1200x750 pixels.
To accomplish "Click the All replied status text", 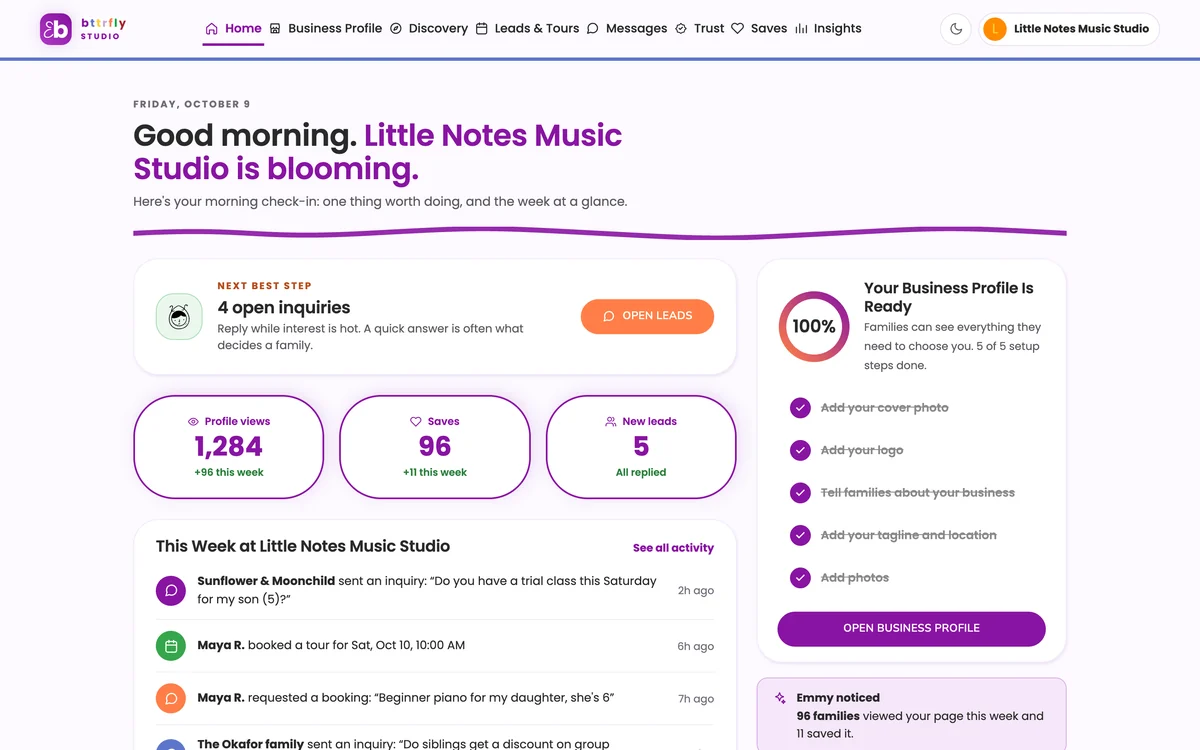I will (641, 473).
